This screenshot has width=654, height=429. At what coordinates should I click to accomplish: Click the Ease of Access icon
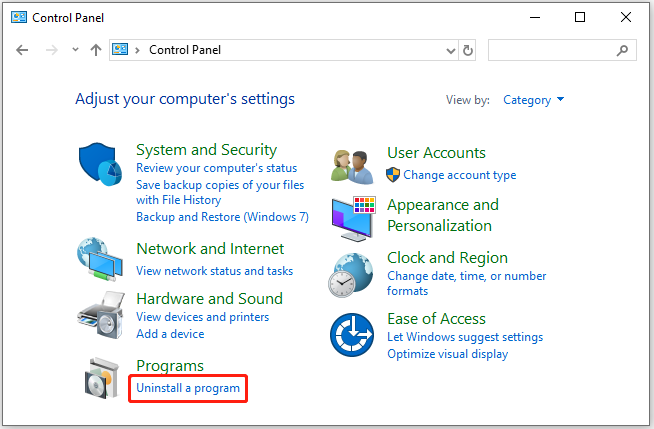tap(352, 335)
